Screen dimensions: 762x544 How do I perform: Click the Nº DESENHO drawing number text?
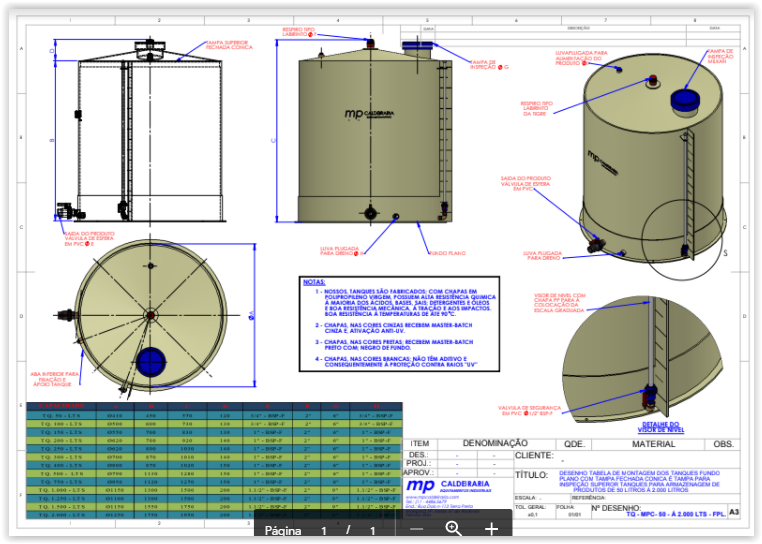[622, 508]
